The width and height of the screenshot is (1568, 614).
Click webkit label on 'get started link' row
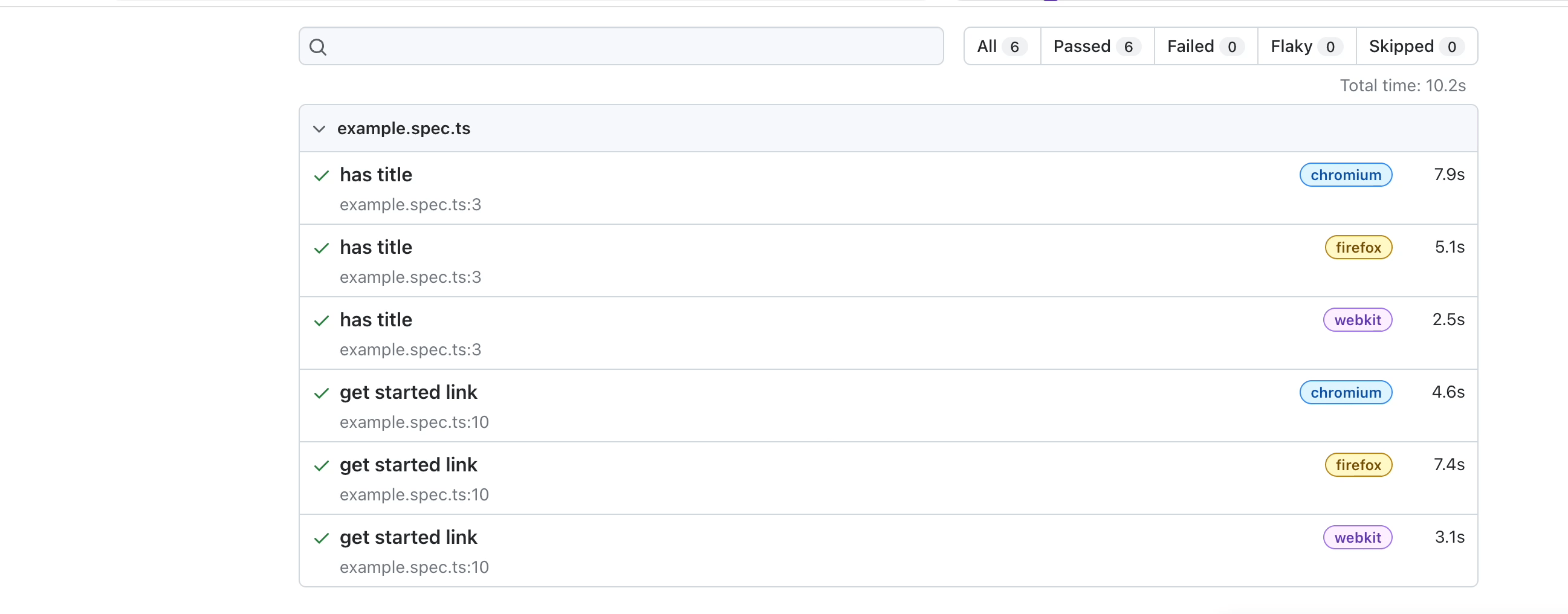coord(1357,537)
